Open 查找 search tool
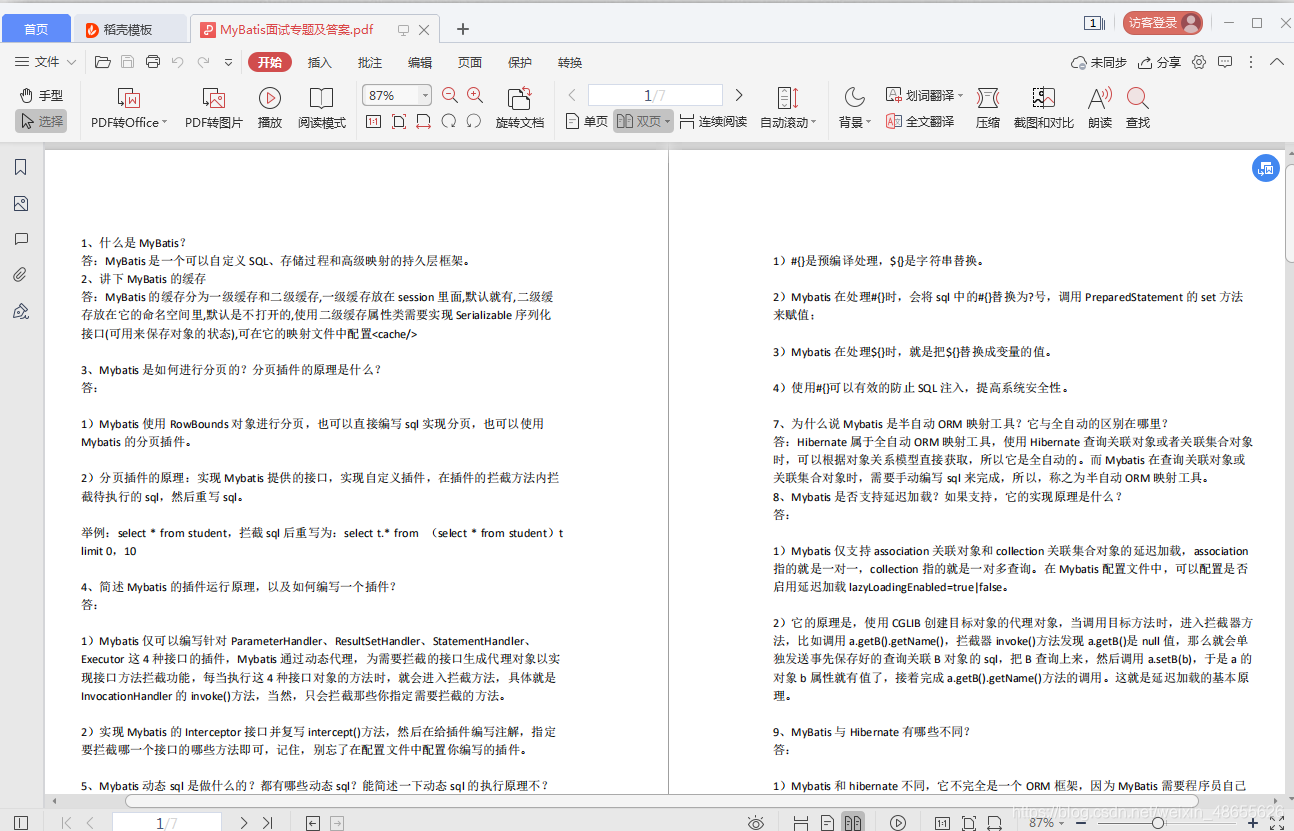Image resolution: width=1294 pixels, height=831 pixels. click(1137, 109)
